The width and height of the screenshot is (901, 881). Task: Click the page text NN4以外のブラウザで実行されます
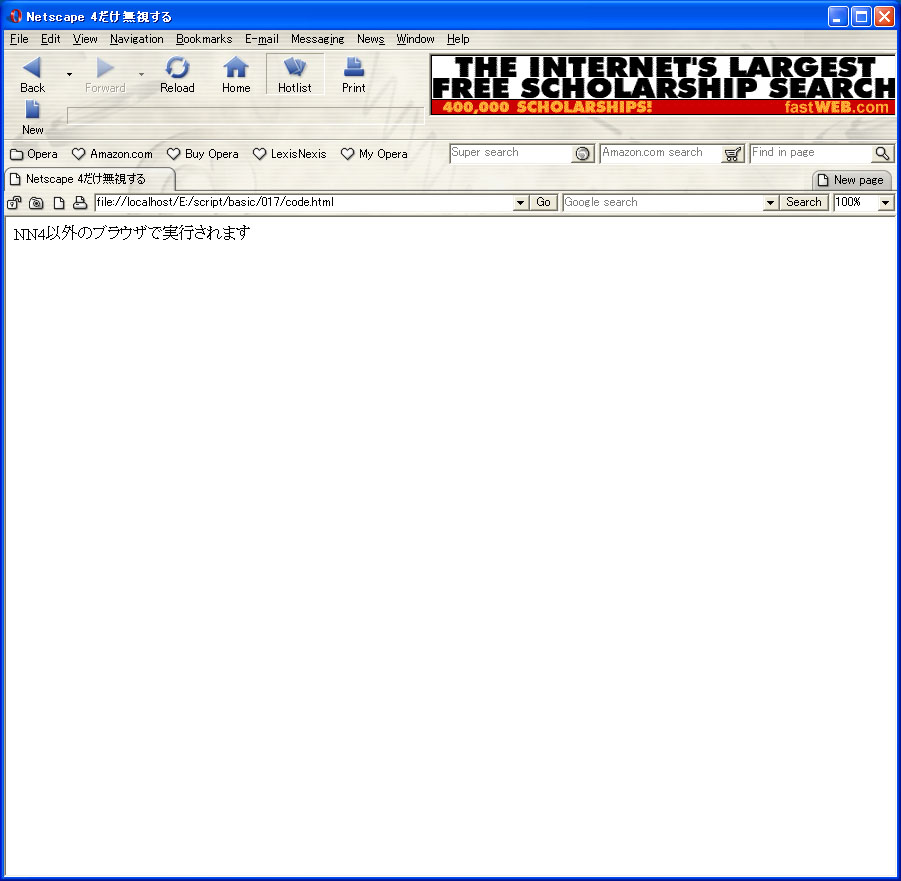click(x=132, y=233)
